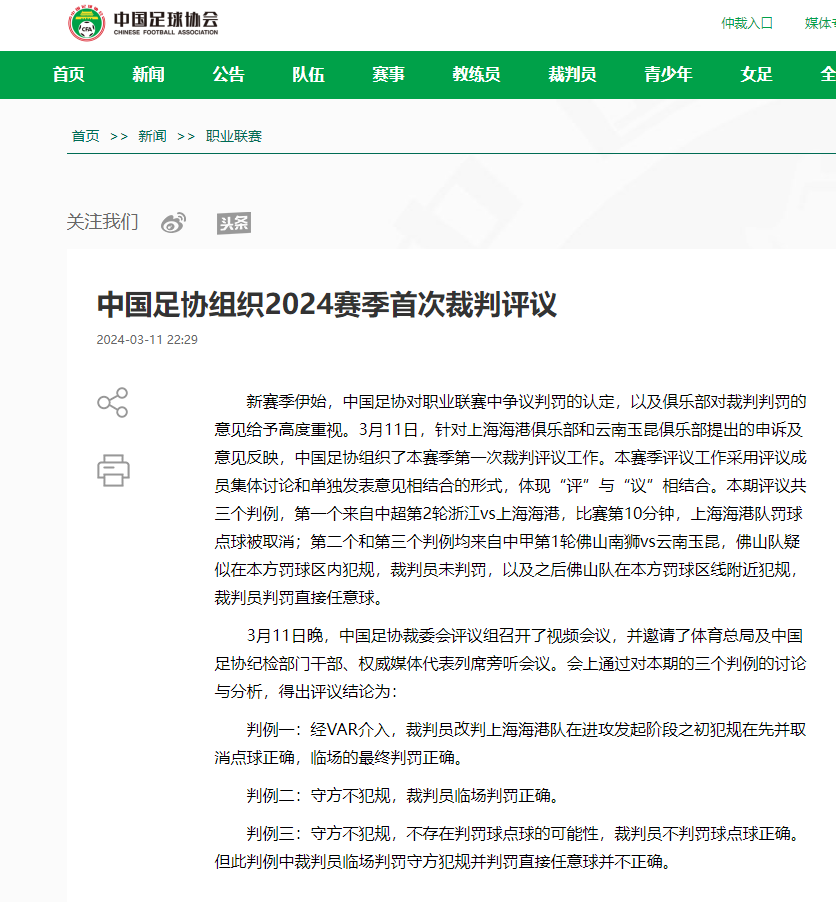The height and width of the screenshot is (902, 836).
Task: Select 公告 in the green navbar
Action: [228, 75]
